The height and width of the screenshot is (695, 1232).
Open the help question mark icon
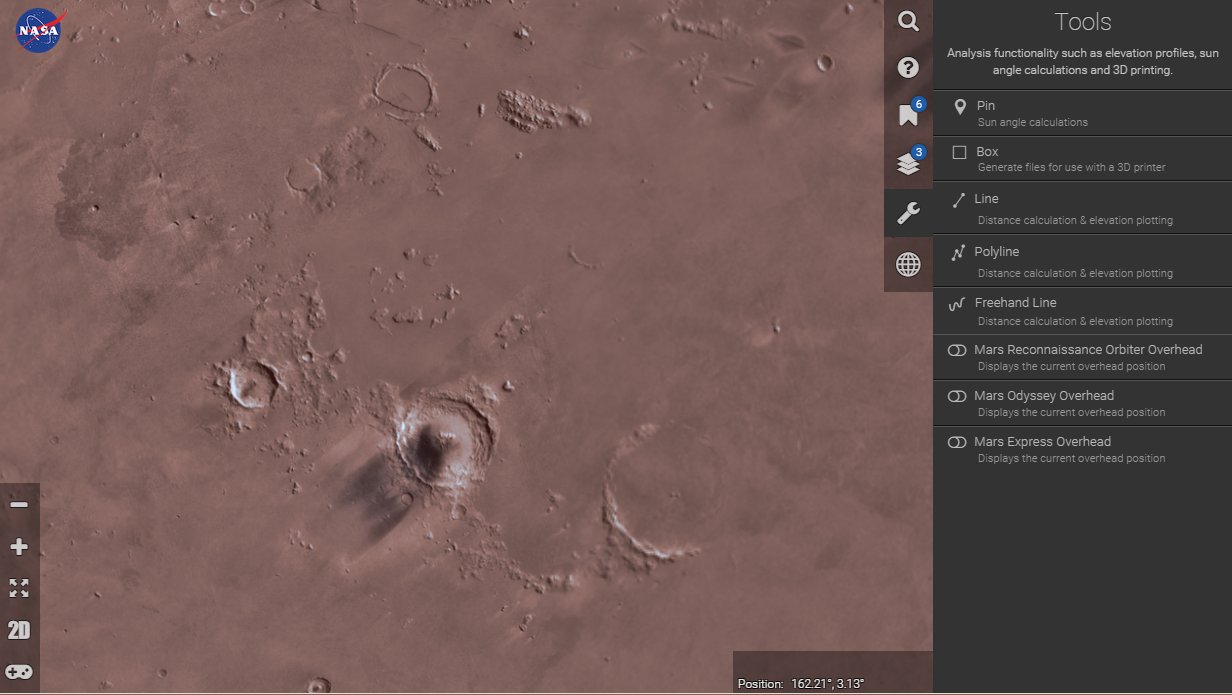tap(908, 68)
